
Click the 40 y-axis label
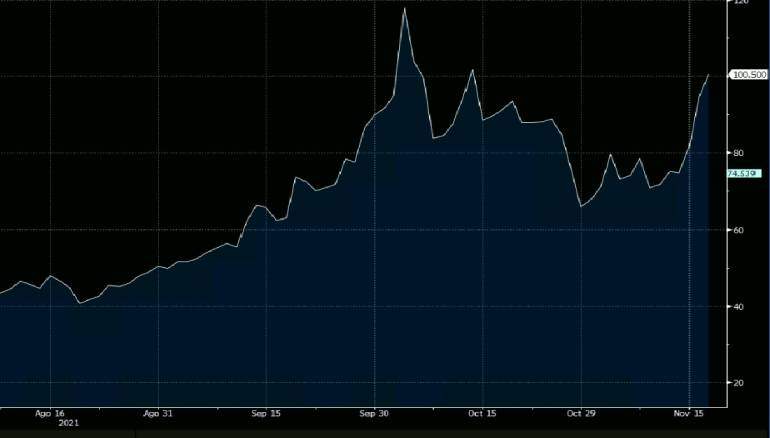click(x=738, y=307)
